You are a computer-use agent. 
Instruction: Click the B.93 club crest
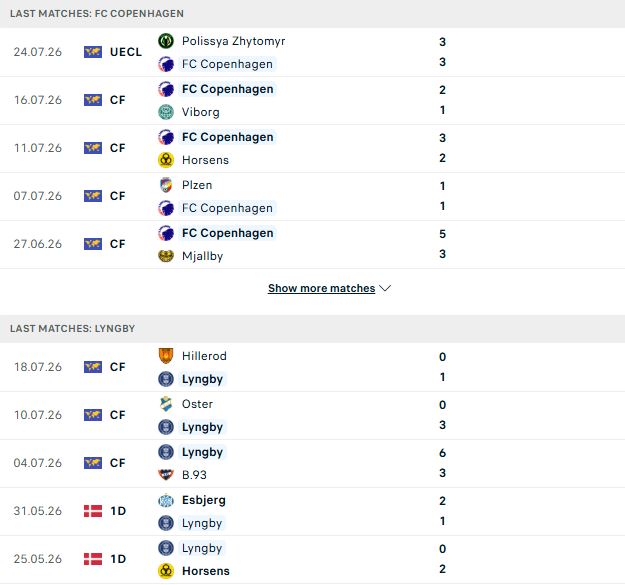pyautogui.click(x=166, y=475)
